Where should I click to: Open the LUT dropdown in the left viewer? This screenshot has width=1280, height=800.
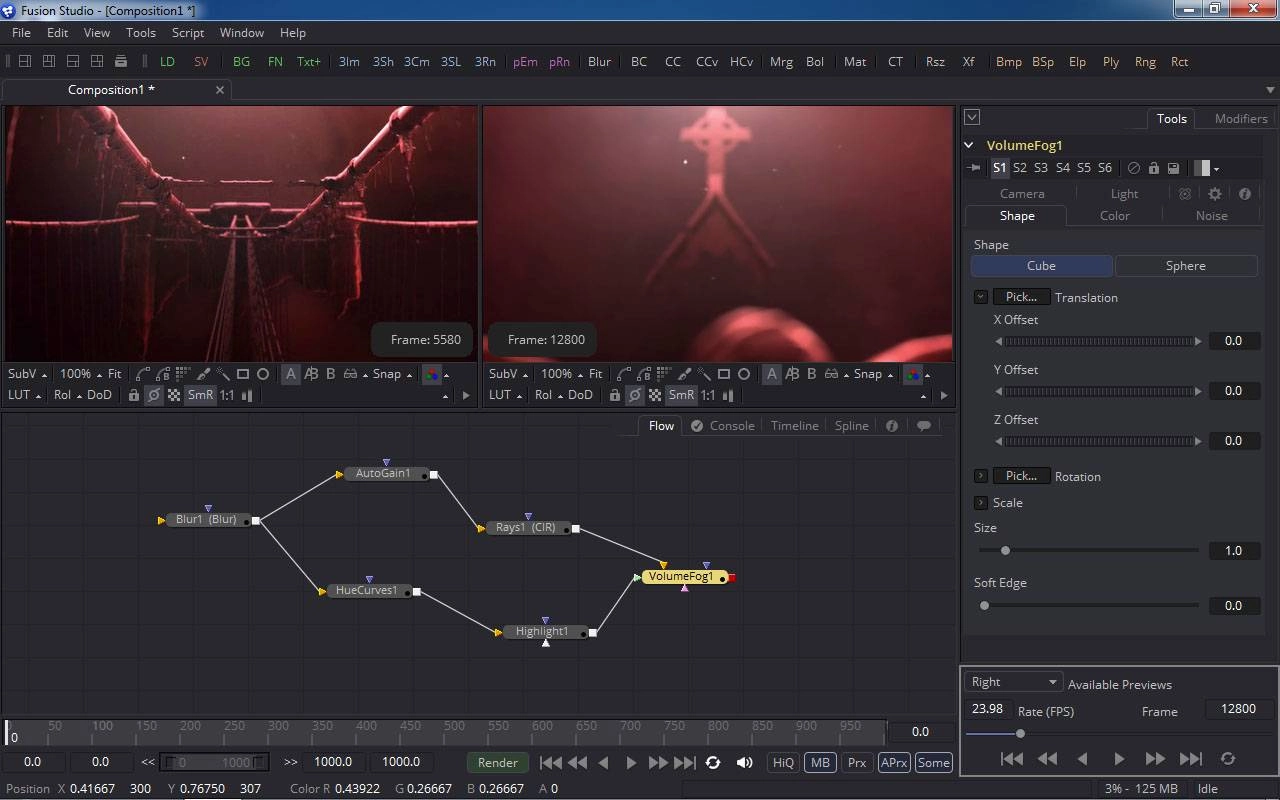coord(25,395)
